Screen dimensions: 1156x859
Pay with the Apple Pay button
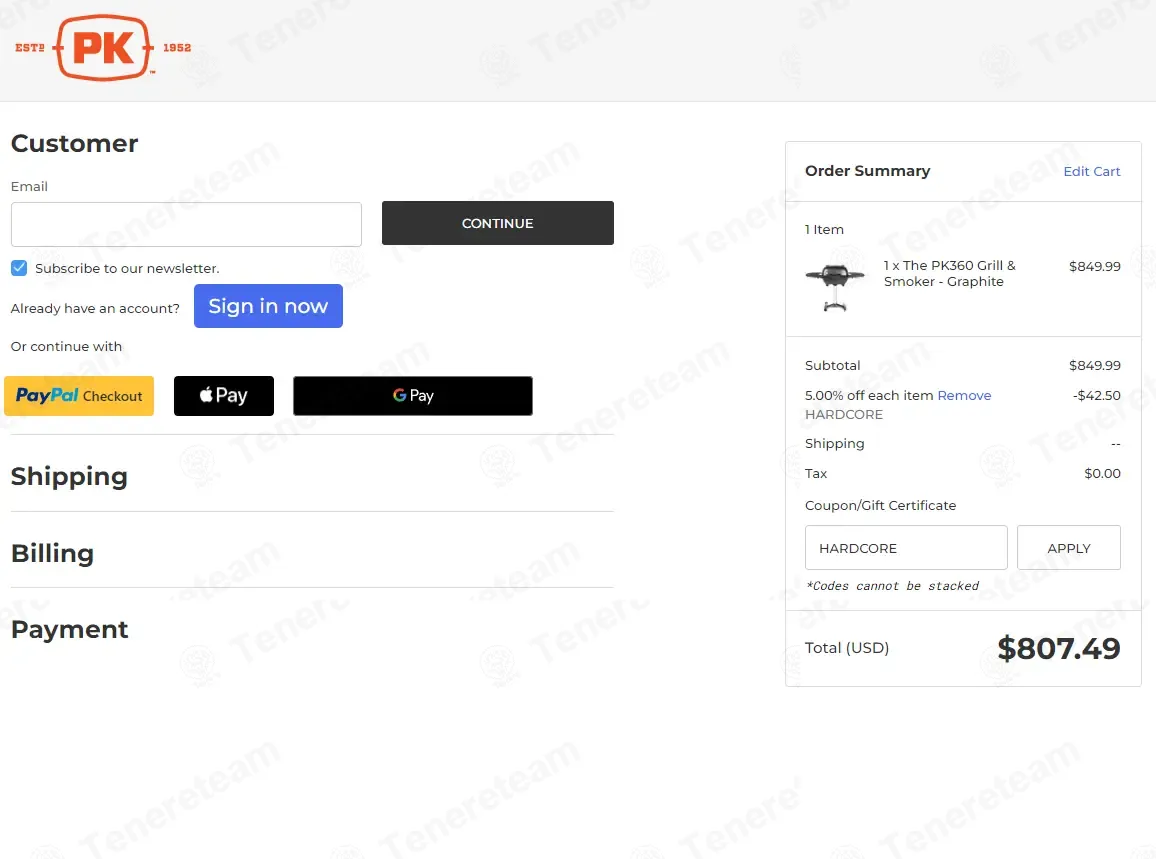pyautogui.click(x=223, y=396)
